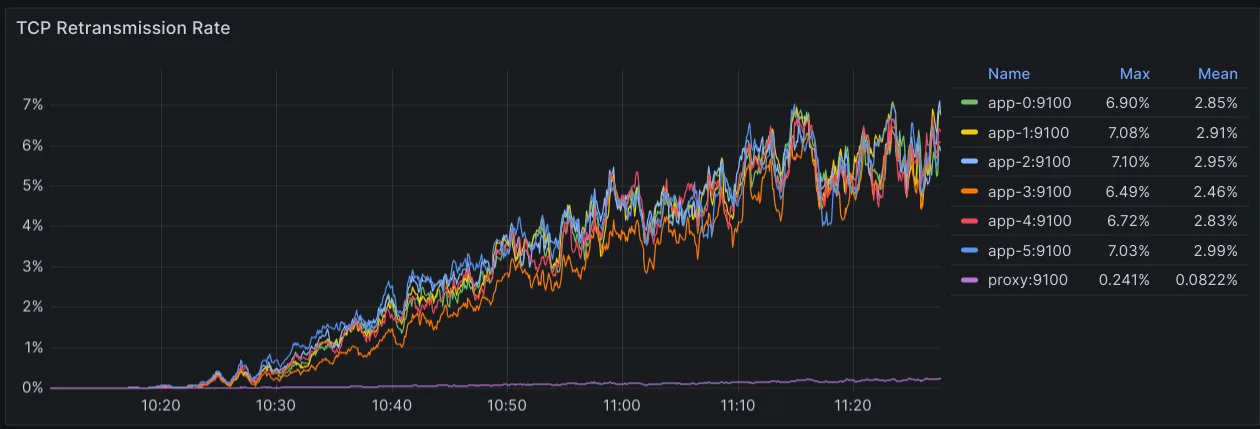Click the 2.46% mean value for app-3
Viewport: 1260px width, 429px height.
[1216, 192]
